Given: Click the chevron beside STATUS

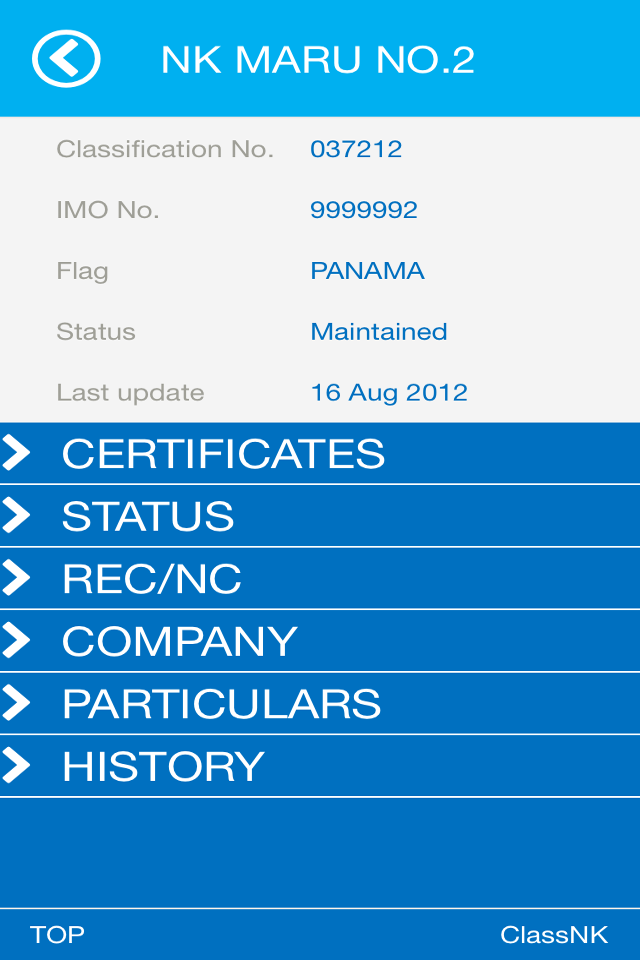Looking at the screenshot, I should point(16,516).
